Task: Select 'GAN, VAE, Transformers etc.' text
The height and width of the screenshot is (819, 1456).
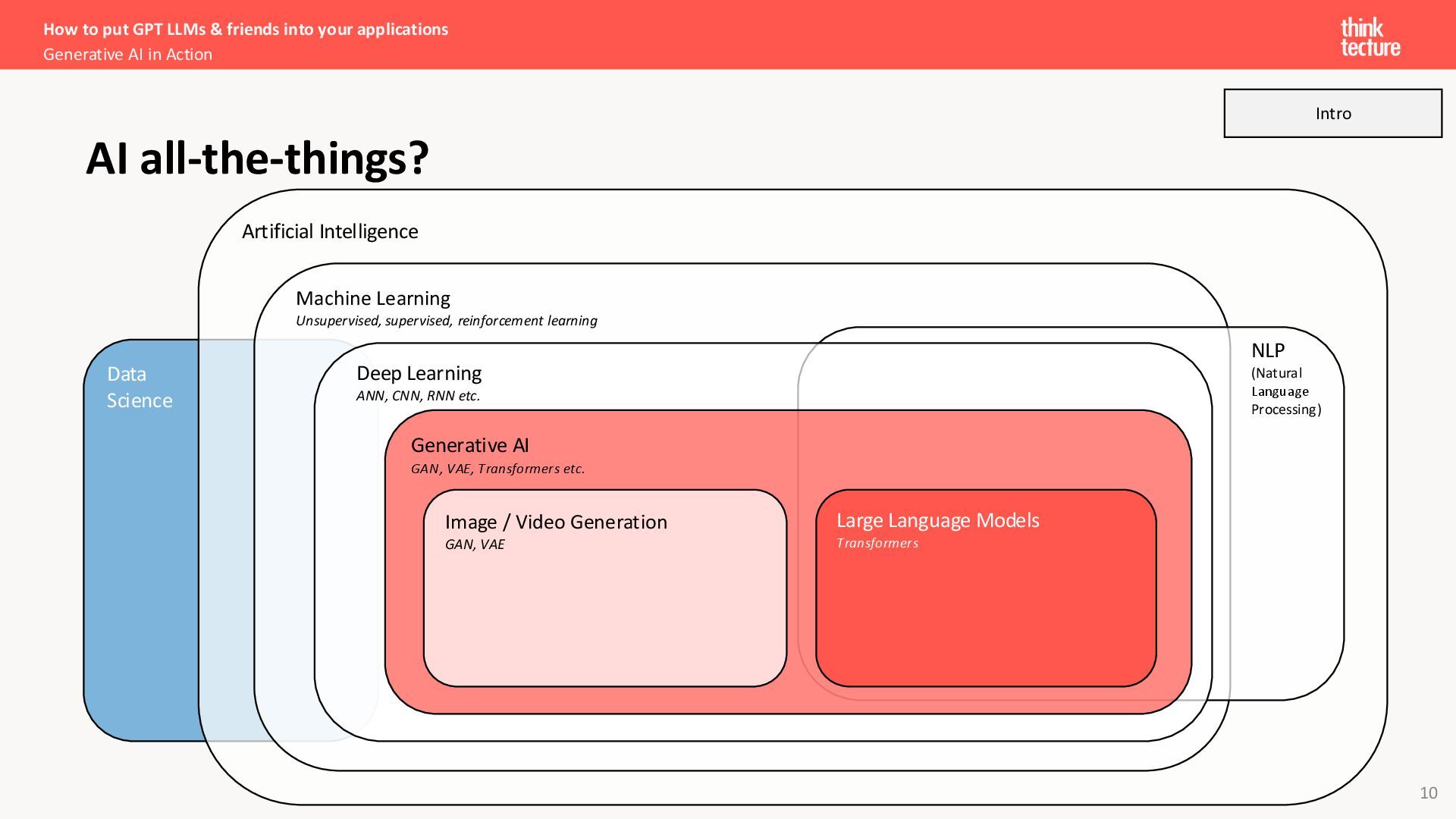Action: coord(497,469)
